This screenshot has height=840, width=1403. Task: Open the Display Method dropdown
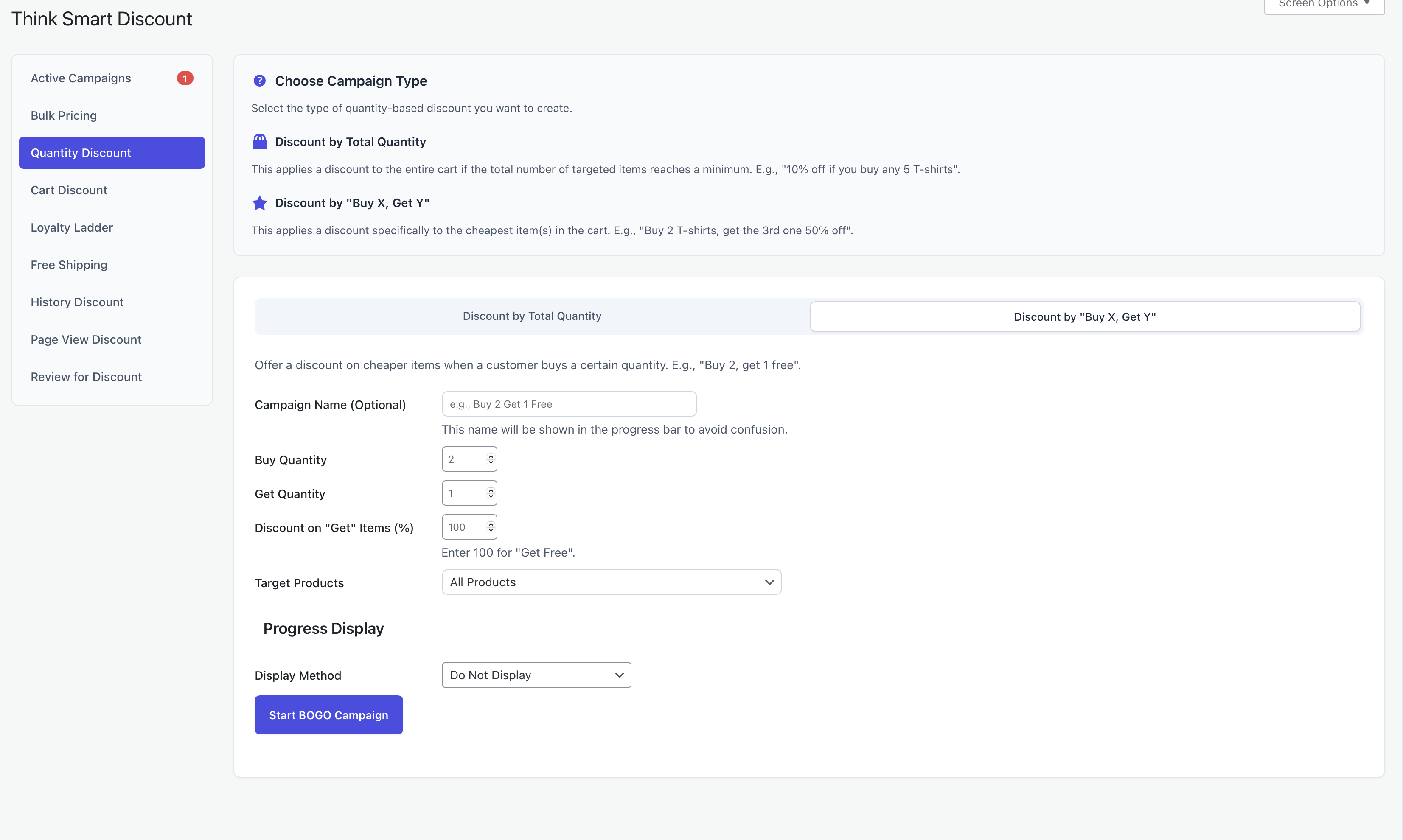(536, 675)
